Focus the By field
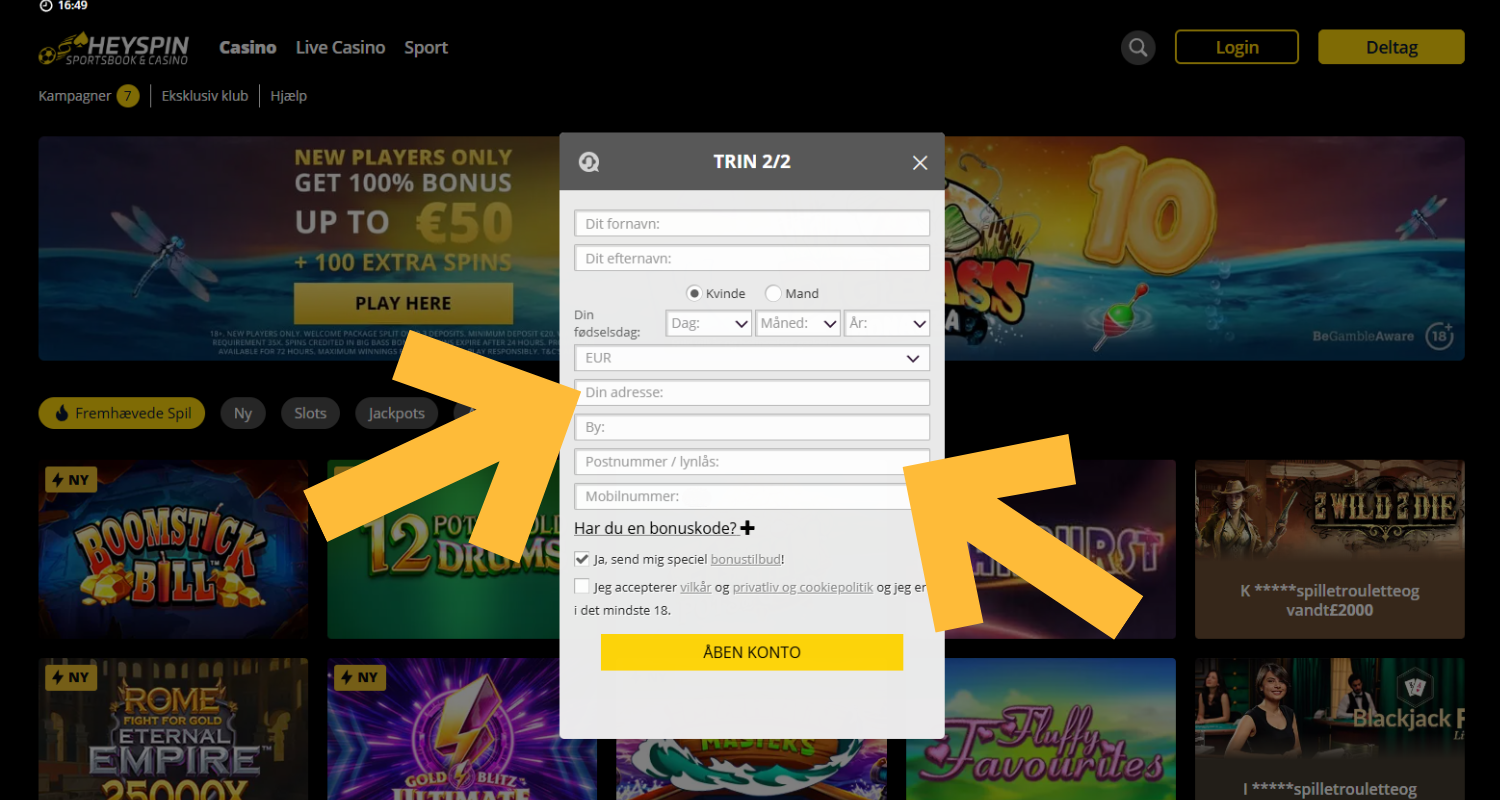The height and width of the screenshot is (800, 1500). [x=752, y=427]
